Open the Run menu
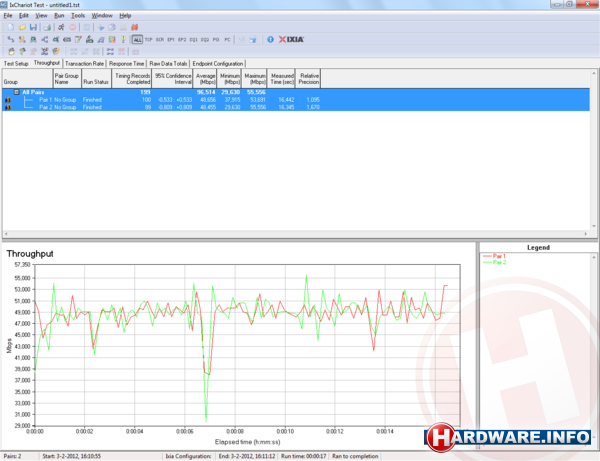The width and height of the screenshot is (600, 461). coord(58,16)
